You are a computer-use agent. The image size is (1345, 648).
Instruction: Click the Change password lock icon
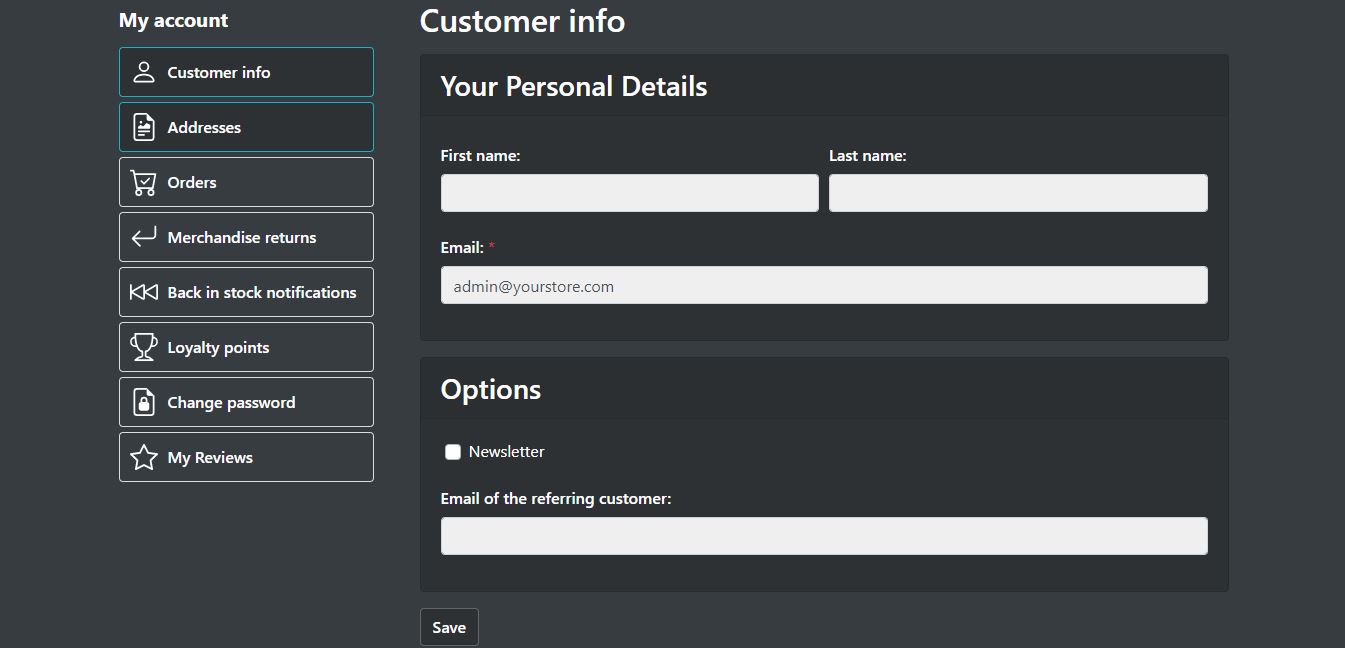(144, 402)
